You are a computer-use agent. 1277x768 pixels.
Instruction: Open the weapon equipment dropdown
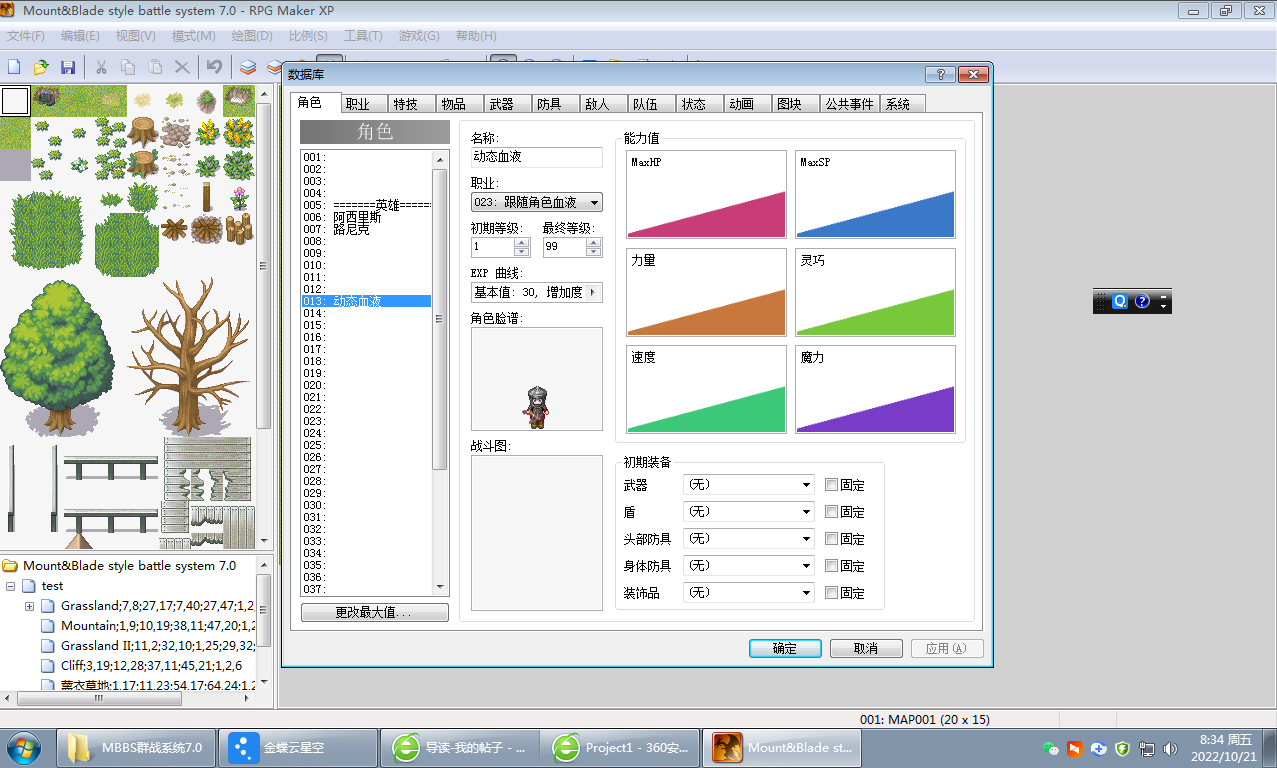(x=749, y=485)
